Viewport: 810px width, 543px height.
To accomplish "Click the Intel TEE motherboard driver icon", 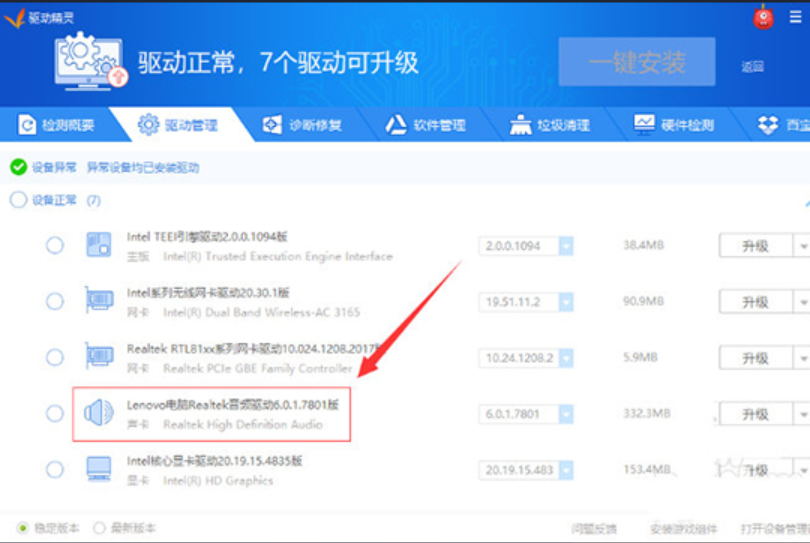I will 99,245.
